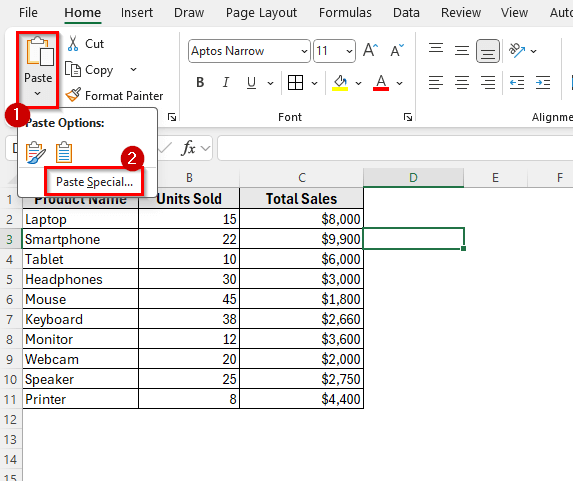The height and width of the screenshot is (481, 573).
Task: Select the $2,750 cell
Action: point(301,379)
